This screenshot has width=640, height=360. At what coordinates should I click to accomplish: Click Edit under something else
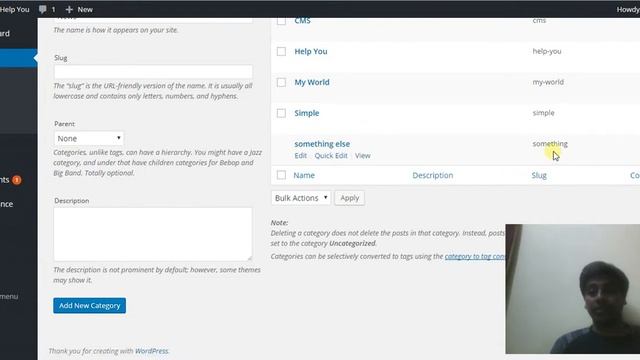pyautogui.click(x=300, y=156)
